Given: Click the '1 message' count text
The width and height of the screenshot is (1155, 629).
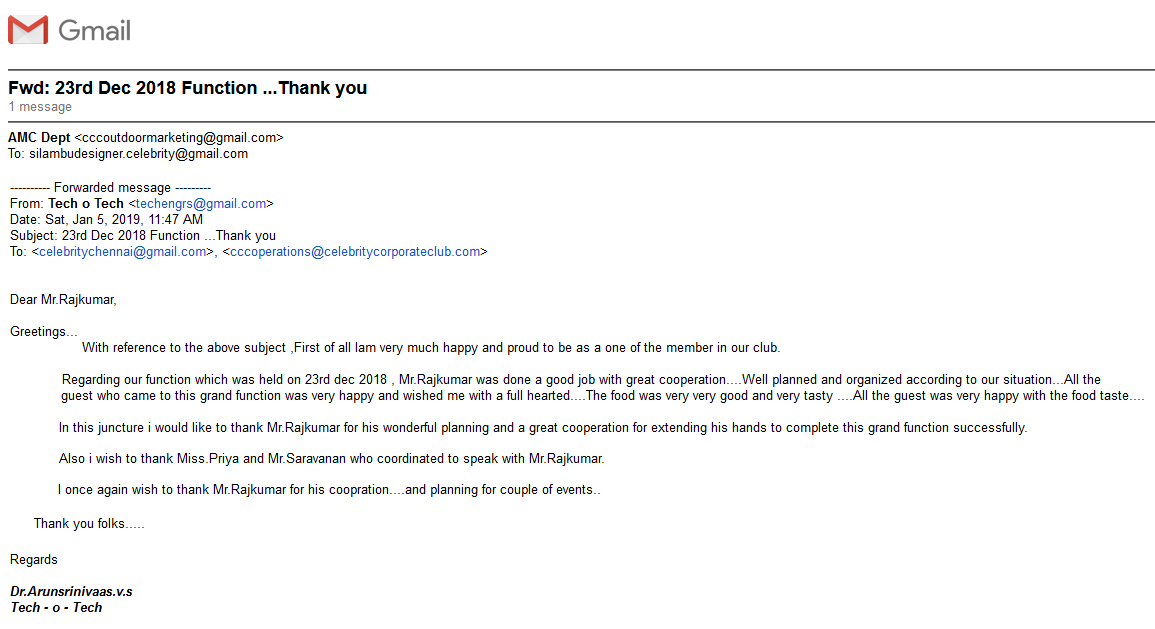Looking at the screenshot, I should 40,107.
